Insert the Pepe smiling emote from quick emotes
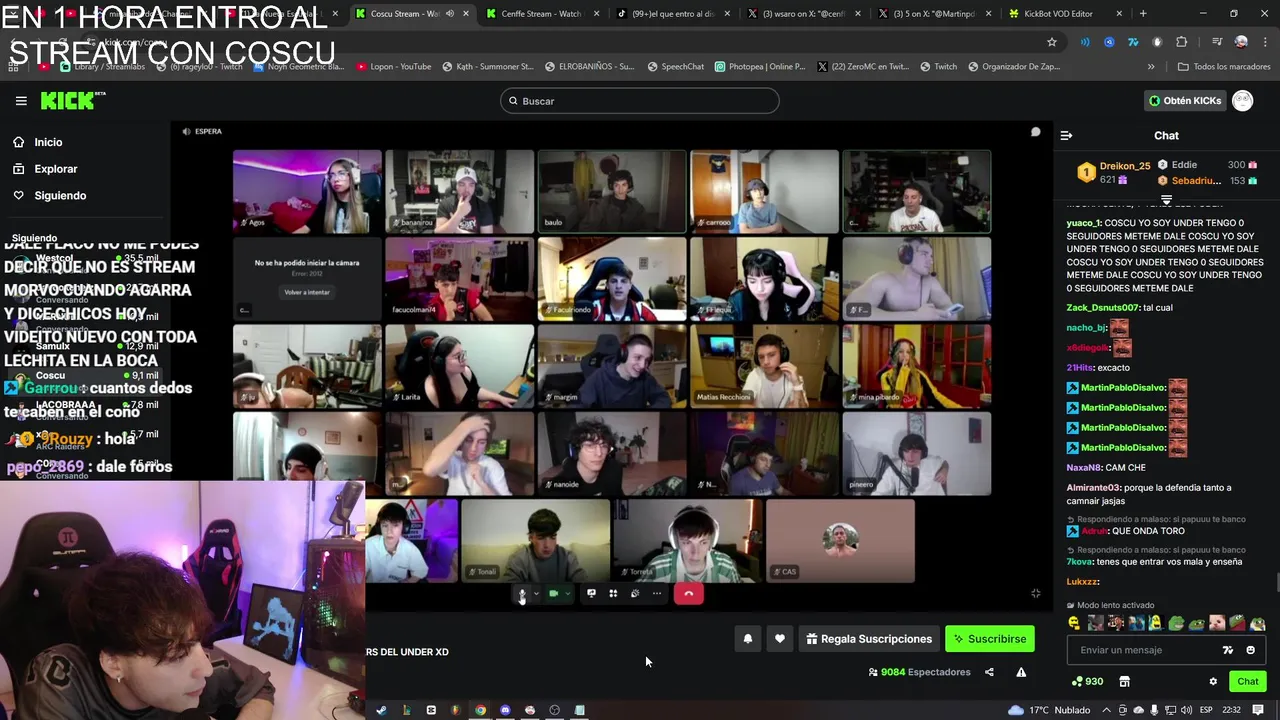Viewport: 1280px width, 720px height. click(1176, 623)
